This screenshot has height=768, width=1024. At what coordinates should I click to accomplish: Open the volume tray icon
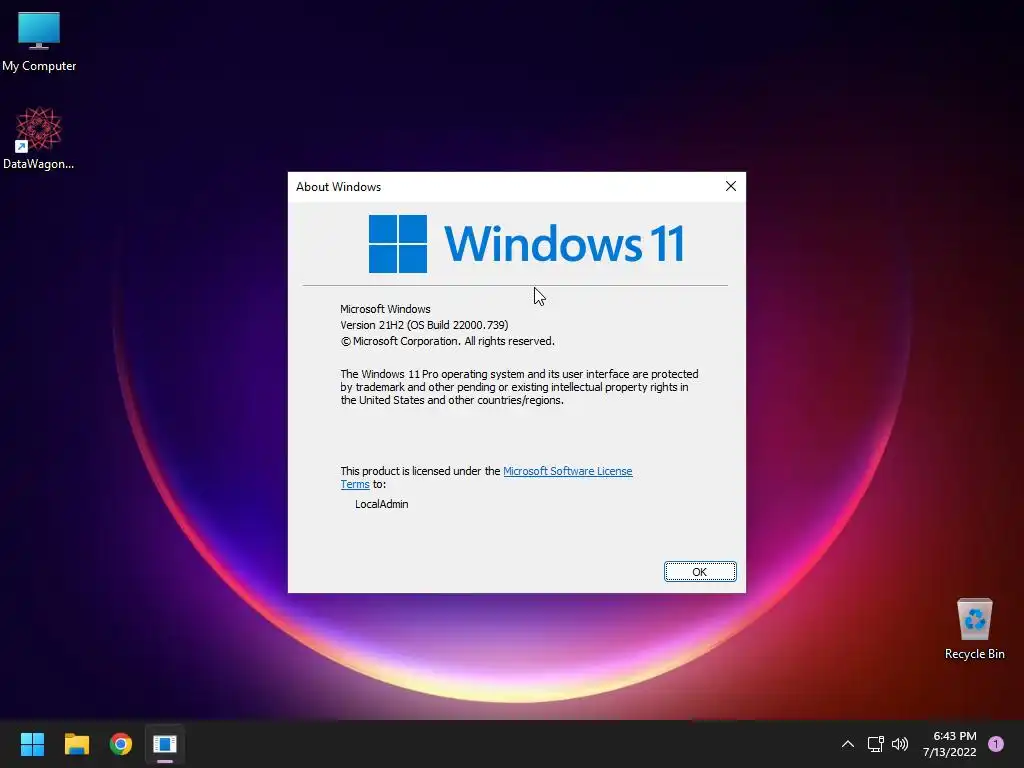[900, 744]
